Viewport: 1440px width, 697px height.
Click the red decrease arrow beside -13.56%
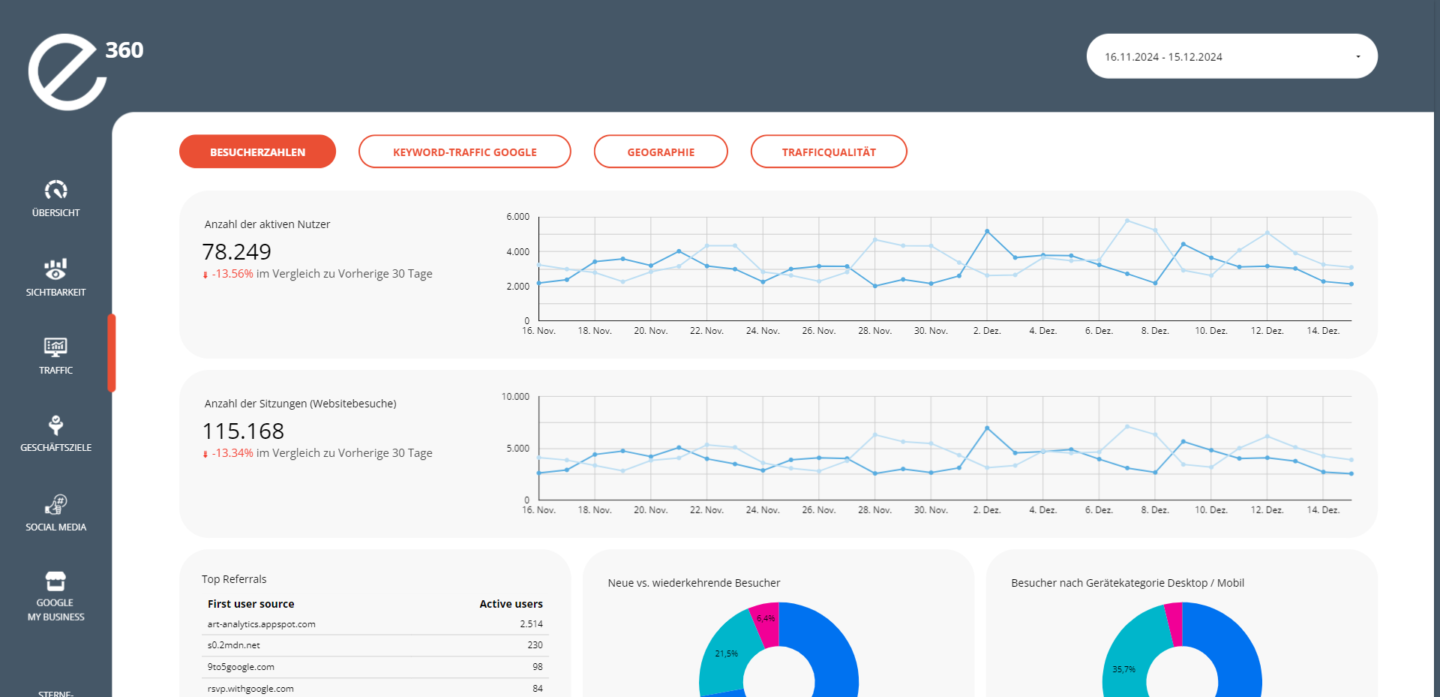(x=206, y=274)
